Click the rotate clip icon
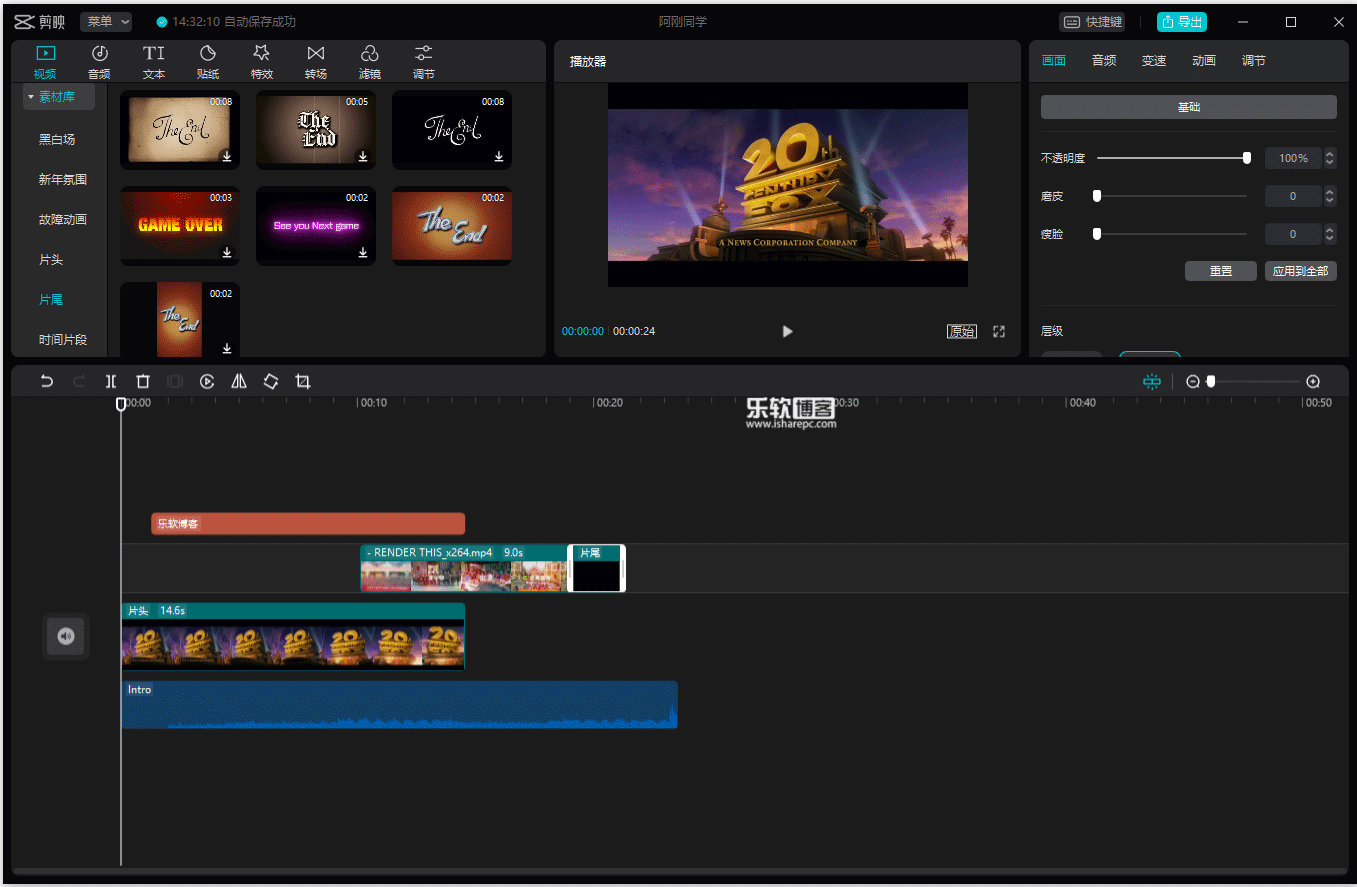The height and width of the screenshot is (887, 1357). pyautogui.click(x=271, y=381)
